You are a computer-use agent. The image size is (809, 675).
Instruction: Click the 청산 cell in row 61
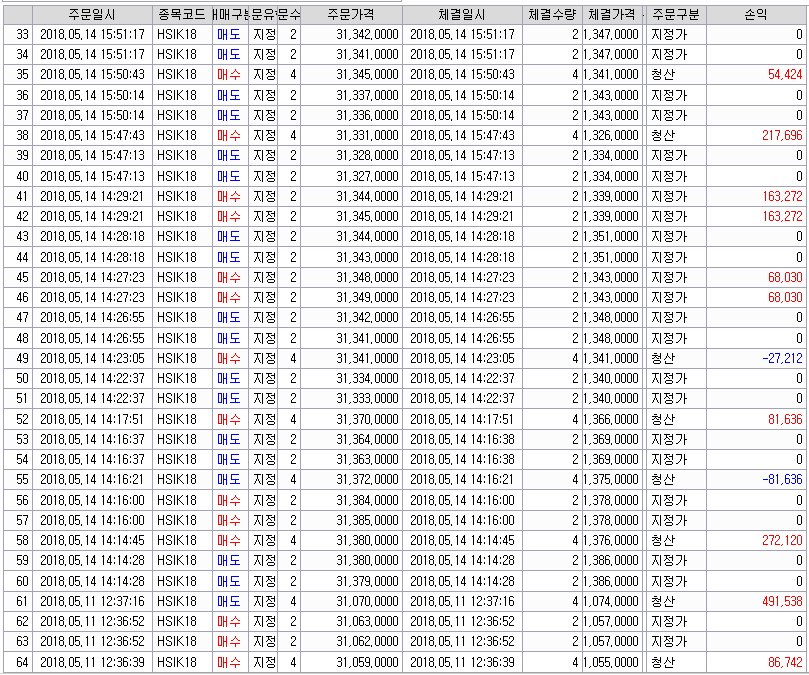pos(663,601)
